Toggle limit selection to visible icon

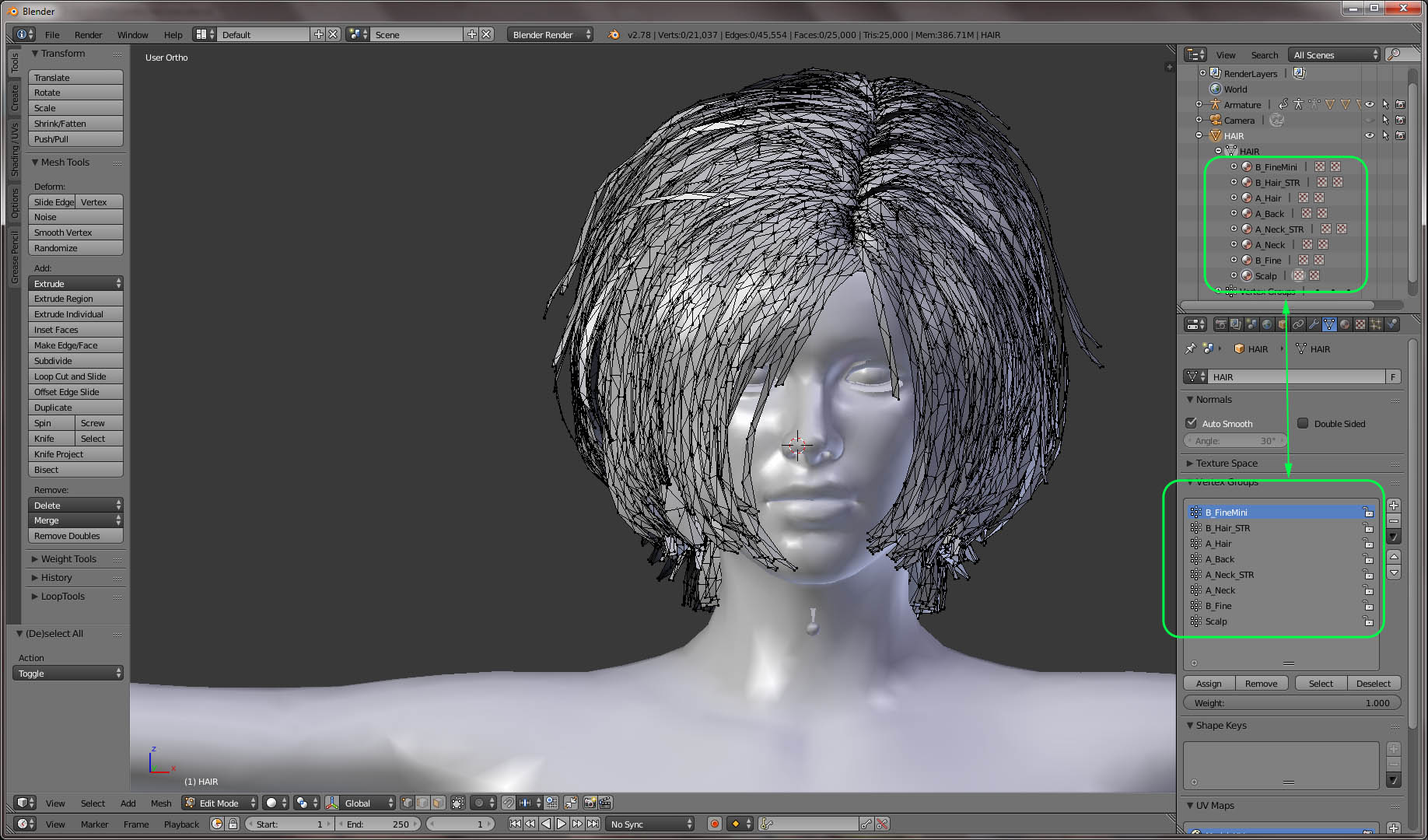point(457,803)
